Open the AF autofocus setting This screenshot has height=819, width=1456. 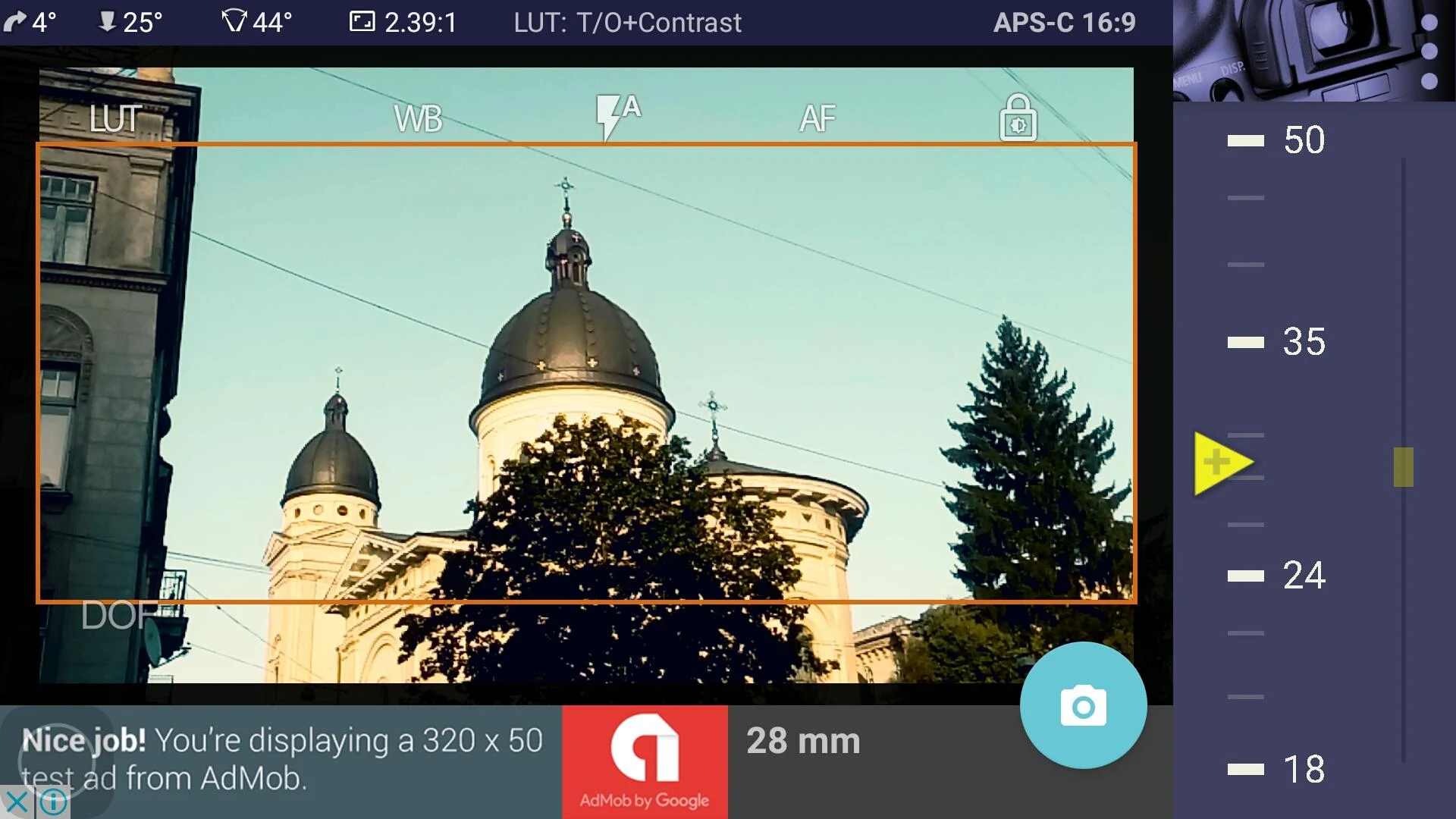click(817, 119)
